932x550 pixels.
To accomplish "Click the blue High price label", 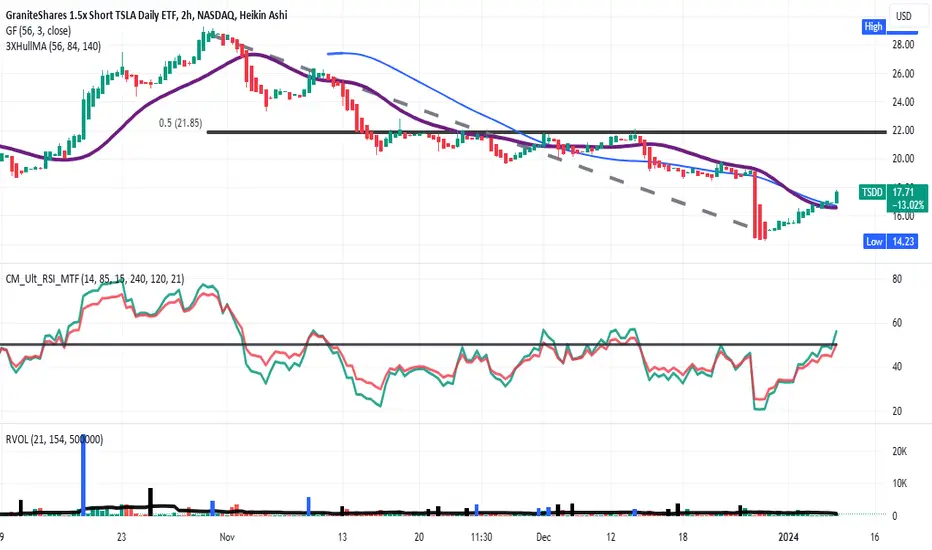I will coord(873,26).
